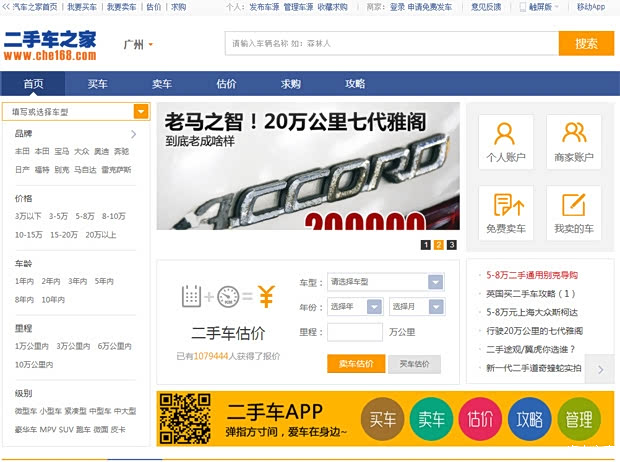This screenshot has height=462, width=620.
Task: Go to banner slide 3
Action: click(452, 245)
